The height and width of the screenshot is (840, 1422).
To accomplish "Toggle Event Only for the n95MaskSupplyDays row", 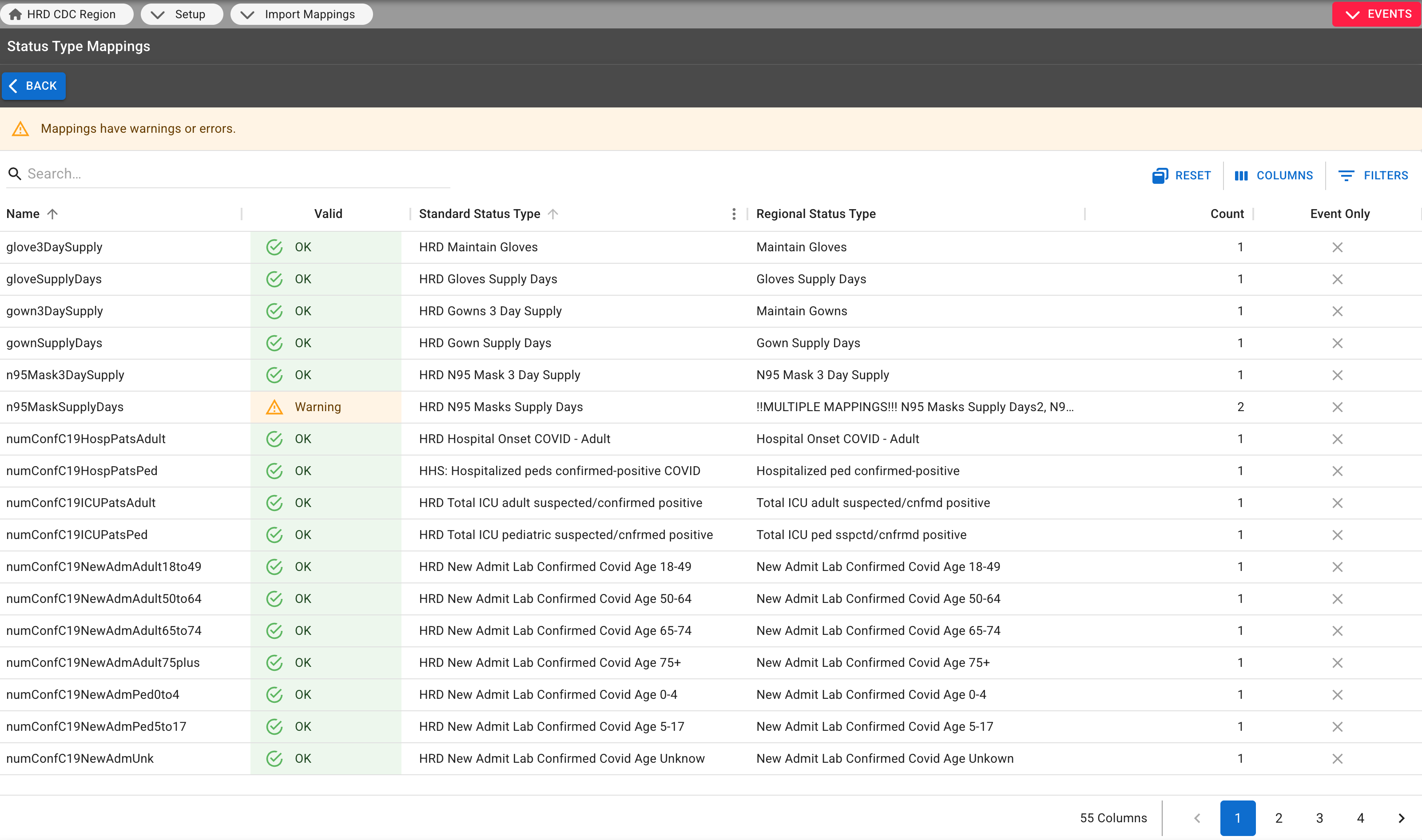I will pos(1337,407).
